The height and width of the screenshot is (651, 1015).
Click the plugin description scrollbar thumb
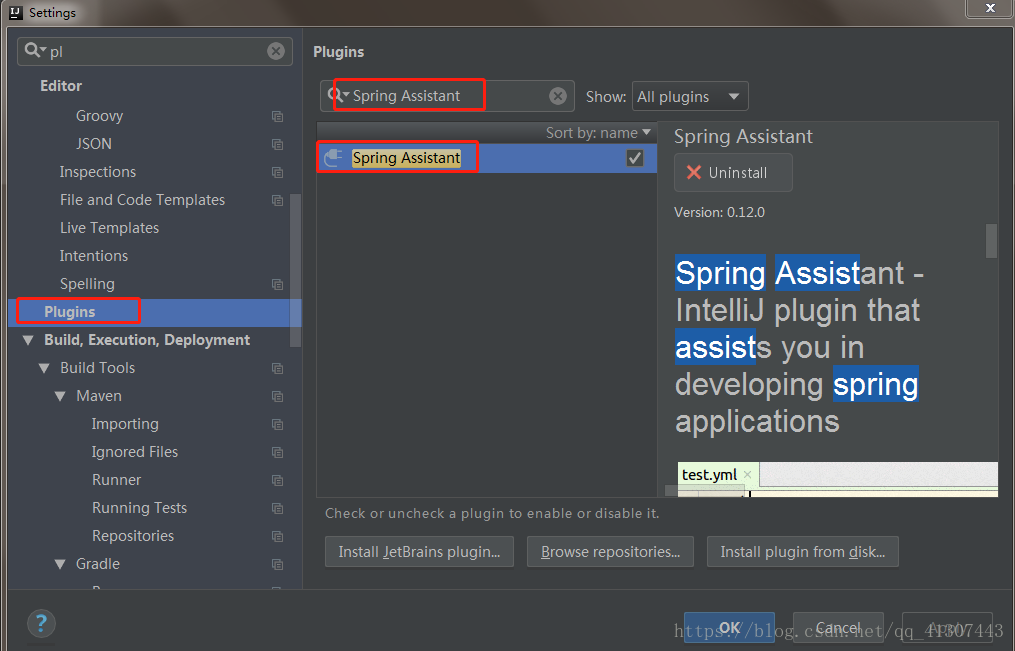click(991, 241)
